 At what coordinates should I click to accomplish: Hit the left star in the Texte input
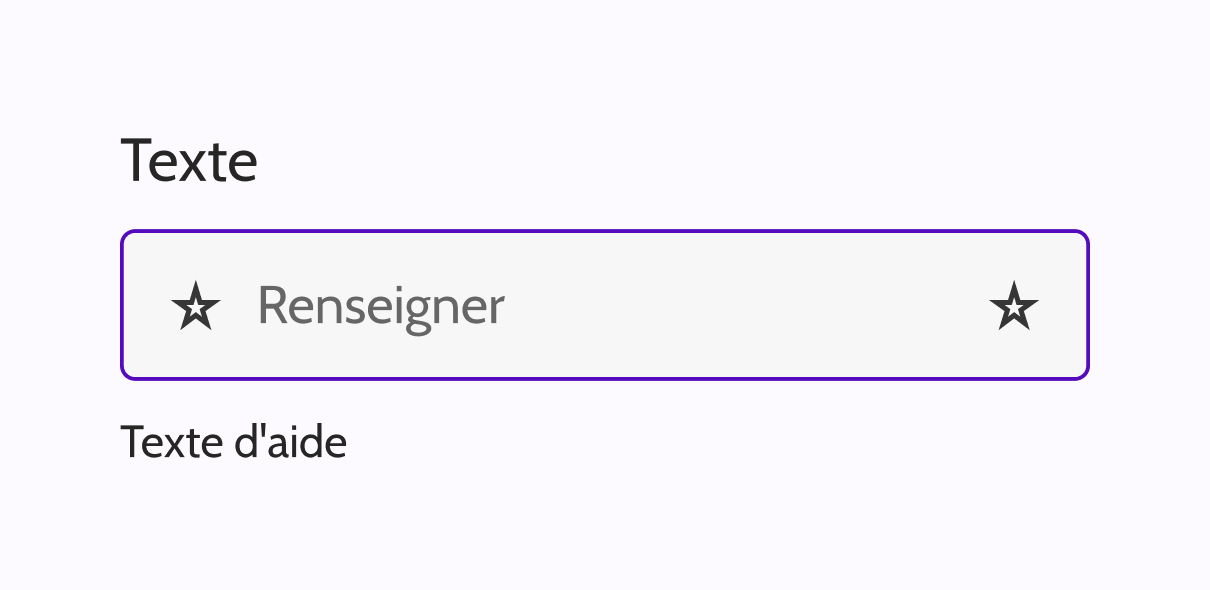196,306
